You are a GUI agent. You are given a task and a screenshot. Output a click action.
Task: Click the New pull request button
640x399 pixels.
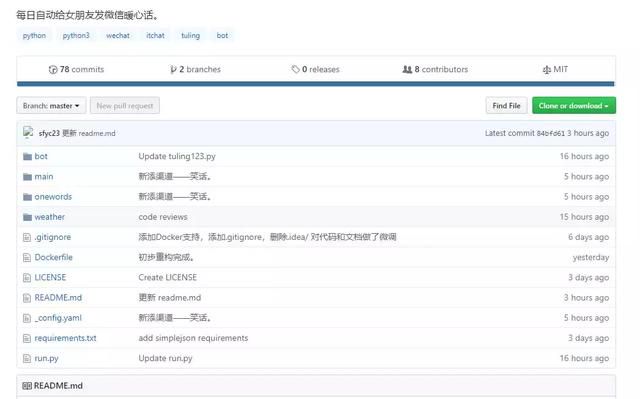click(124, 106)
